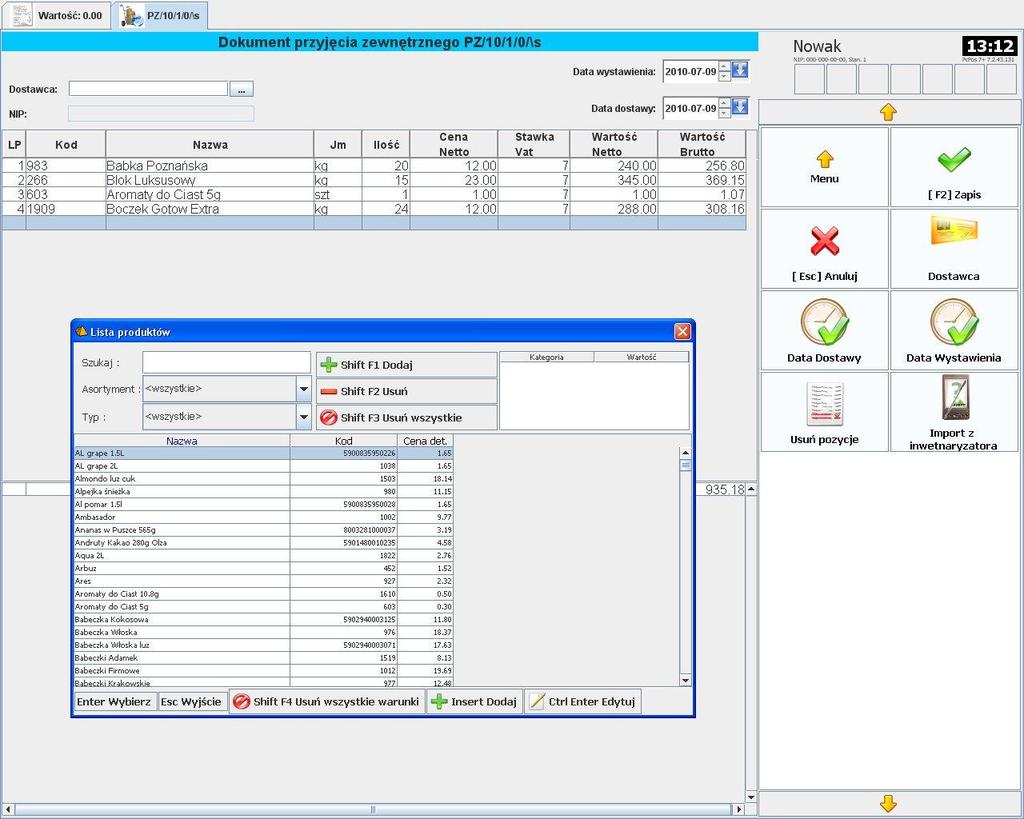This screenshot has width=1024, height=819.
Task: Click the Wartość Brutto column header
Action: pyautogui.click(x=702, y=144)
